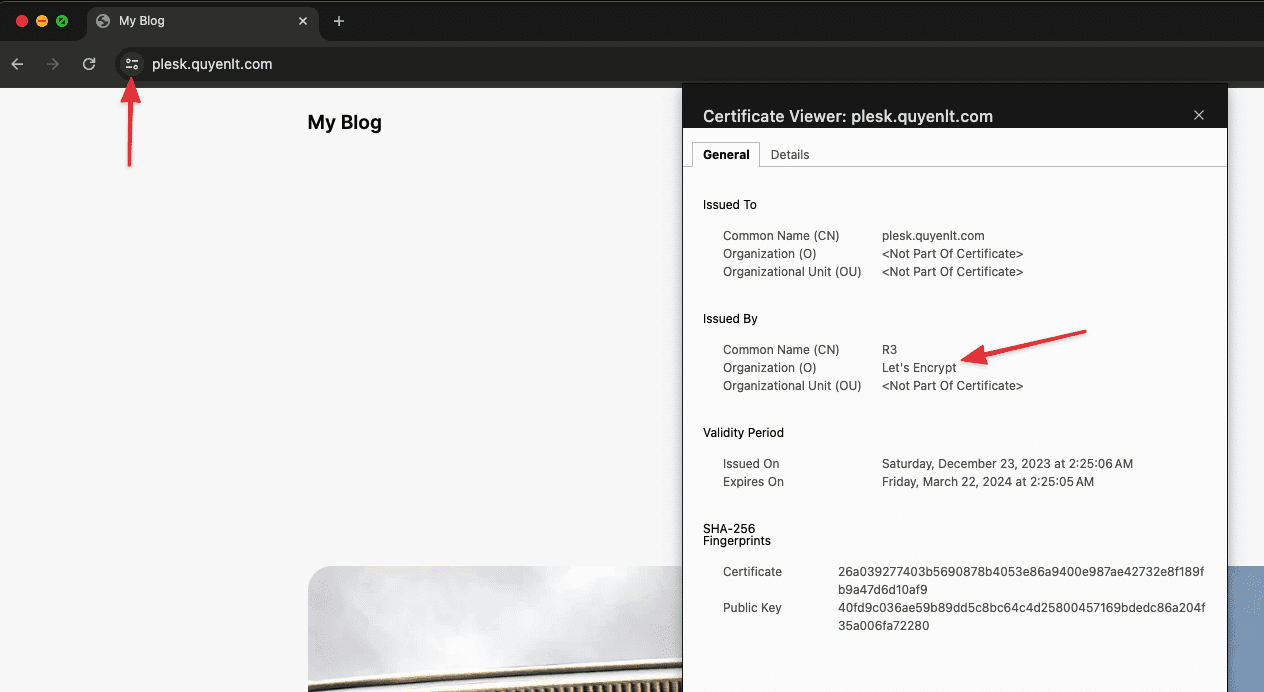Click globe favicon on My Blog tab
The height and width of the screenshot is (692, 1264).
(103, 21)
